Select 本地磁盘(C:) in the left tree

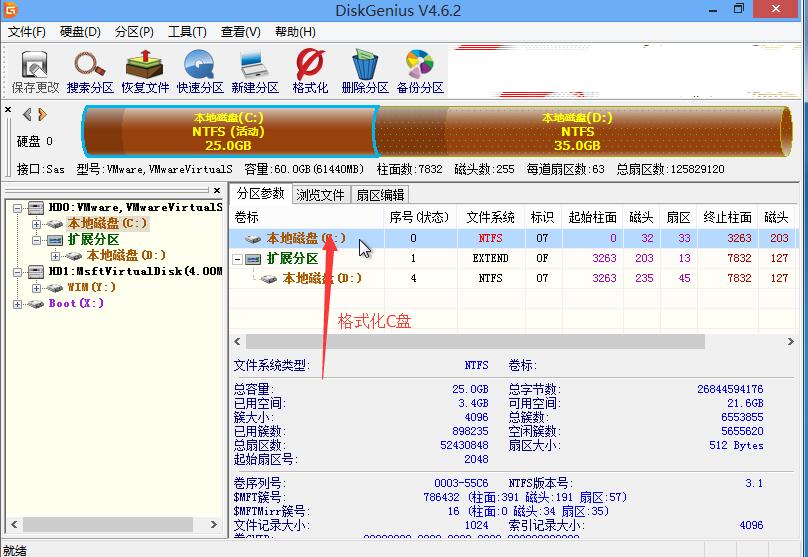click(108, 224)
